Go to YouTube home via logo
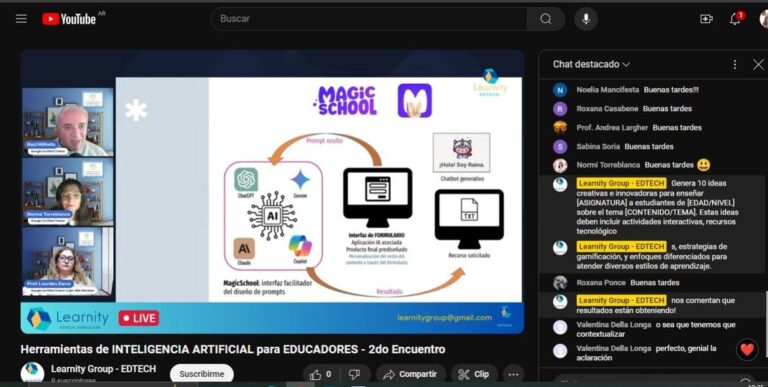 tap(69, 19)
